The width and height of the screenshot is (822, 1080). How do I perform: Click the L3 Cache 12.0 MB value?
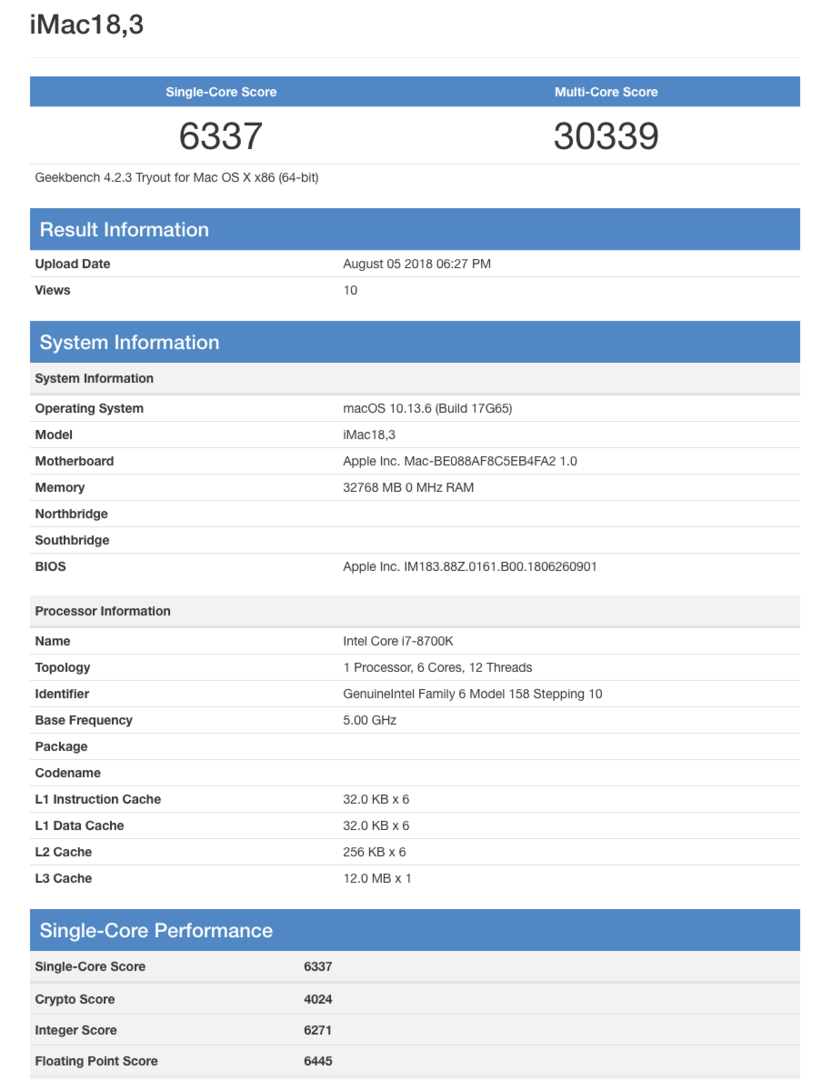[x=377, y=879]
